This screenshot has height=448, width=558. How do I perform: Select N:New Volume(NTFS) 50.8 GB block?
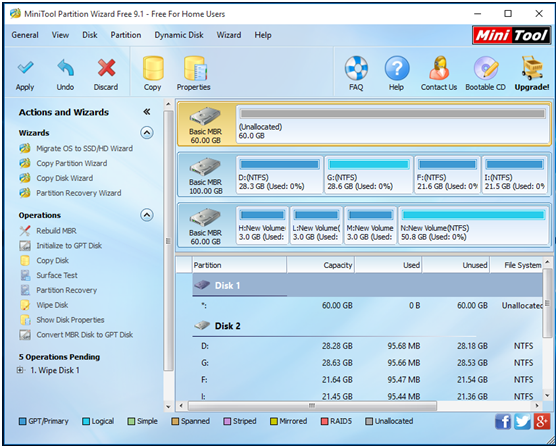coord(473,226)
